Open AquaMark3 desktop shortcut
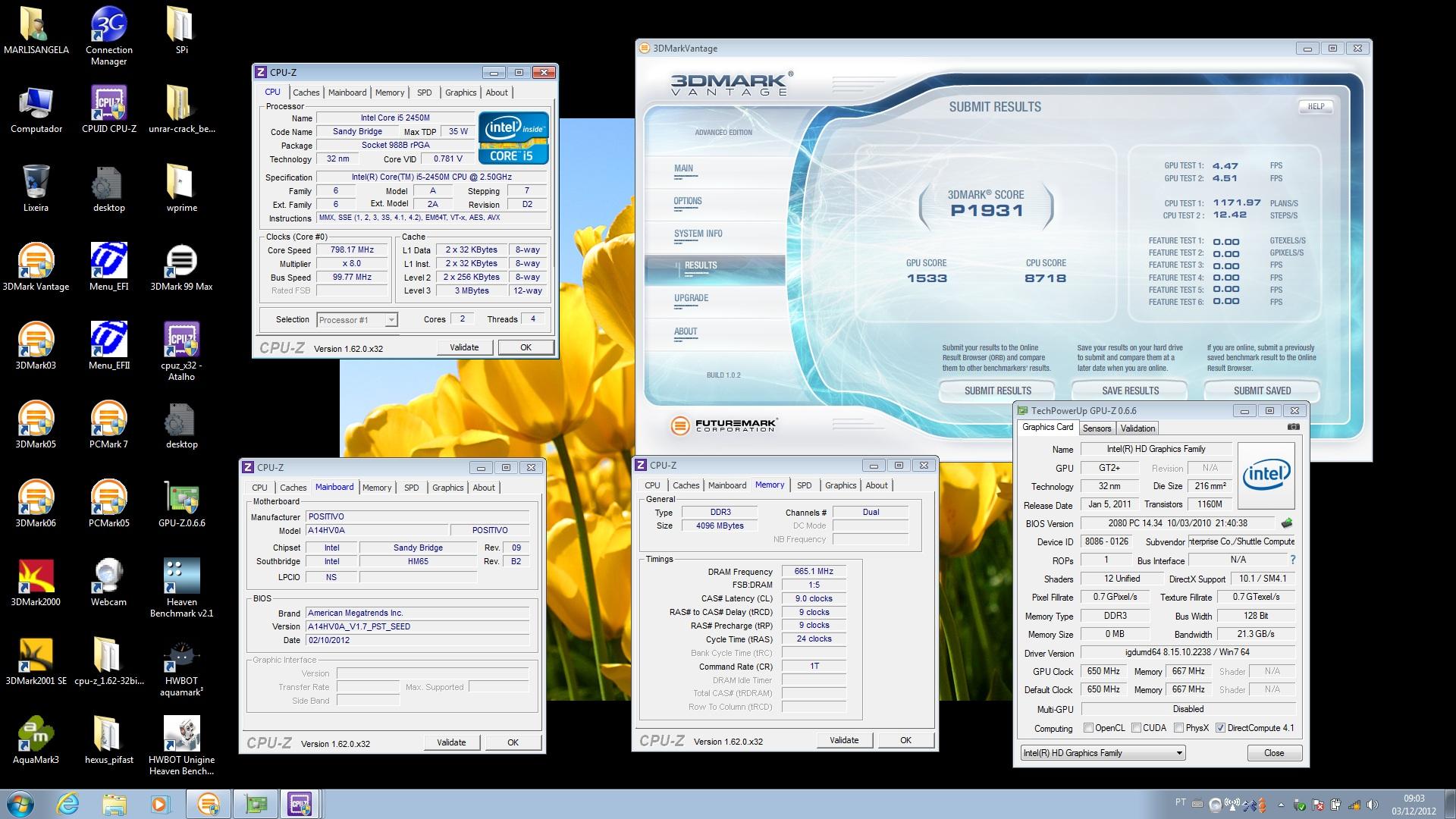 click(36, 740)
